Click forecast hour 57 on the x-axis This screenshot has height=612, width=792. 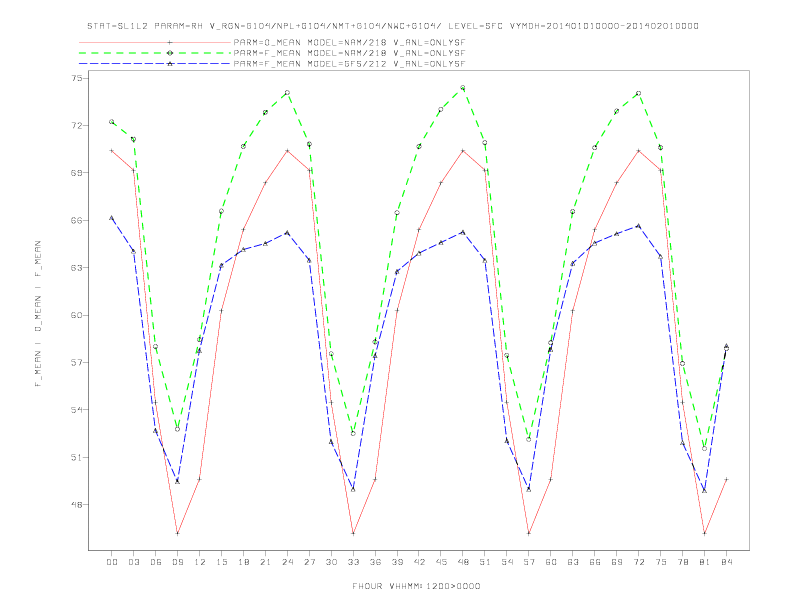point(529,562)
